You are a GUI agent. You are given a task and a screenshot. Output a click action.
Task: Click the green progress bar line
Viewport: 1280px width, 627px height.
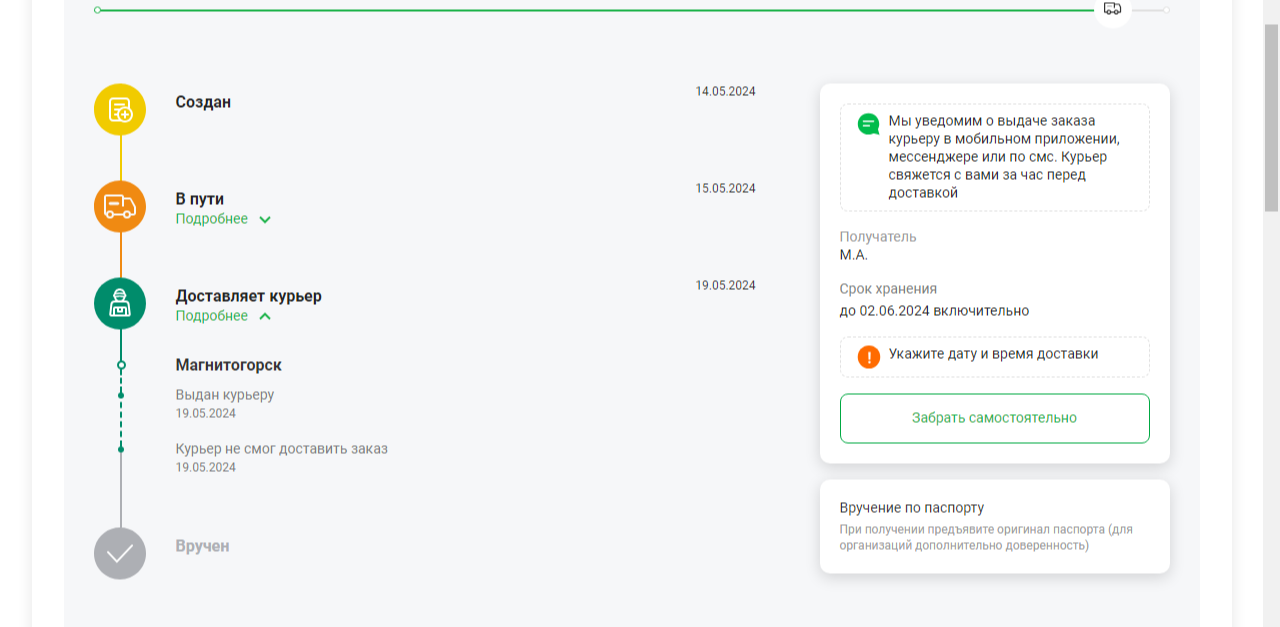[x=596, y=10]
